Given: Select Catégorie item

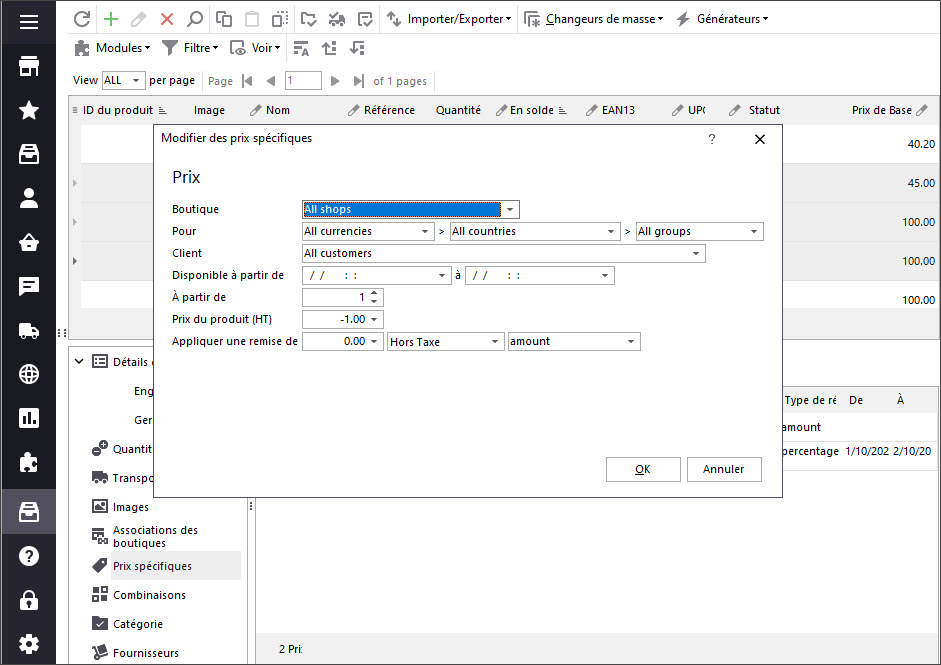Looking at the screenshot, I should (138, 624).
